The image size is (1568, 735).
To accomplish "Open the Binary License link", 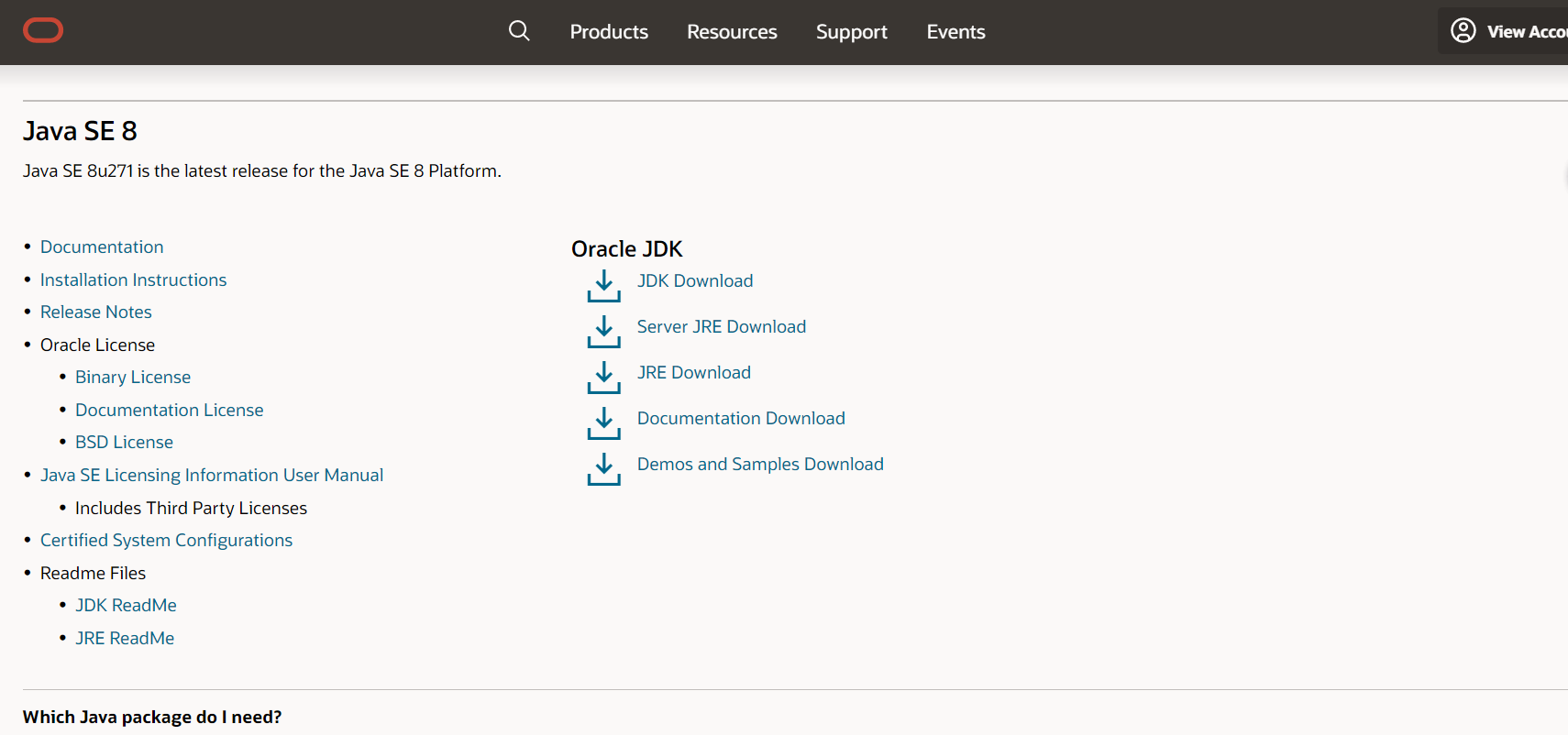I will 133,378.
